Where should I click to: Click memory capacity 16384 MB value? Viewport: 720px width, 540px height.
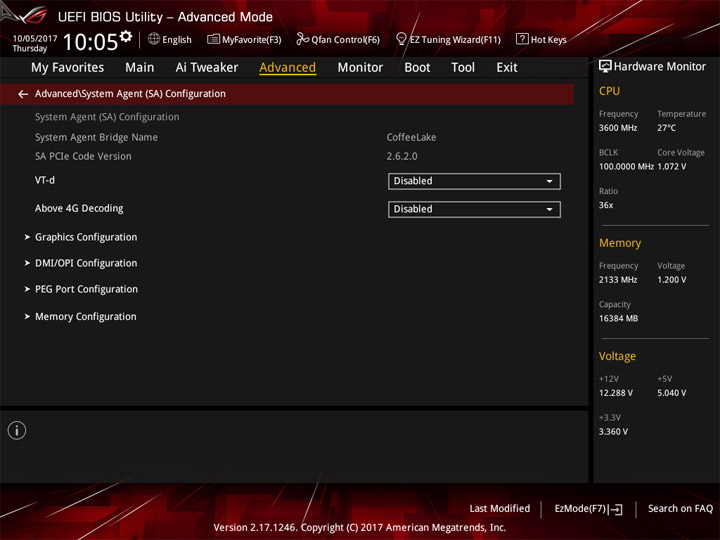click(619, 318)
